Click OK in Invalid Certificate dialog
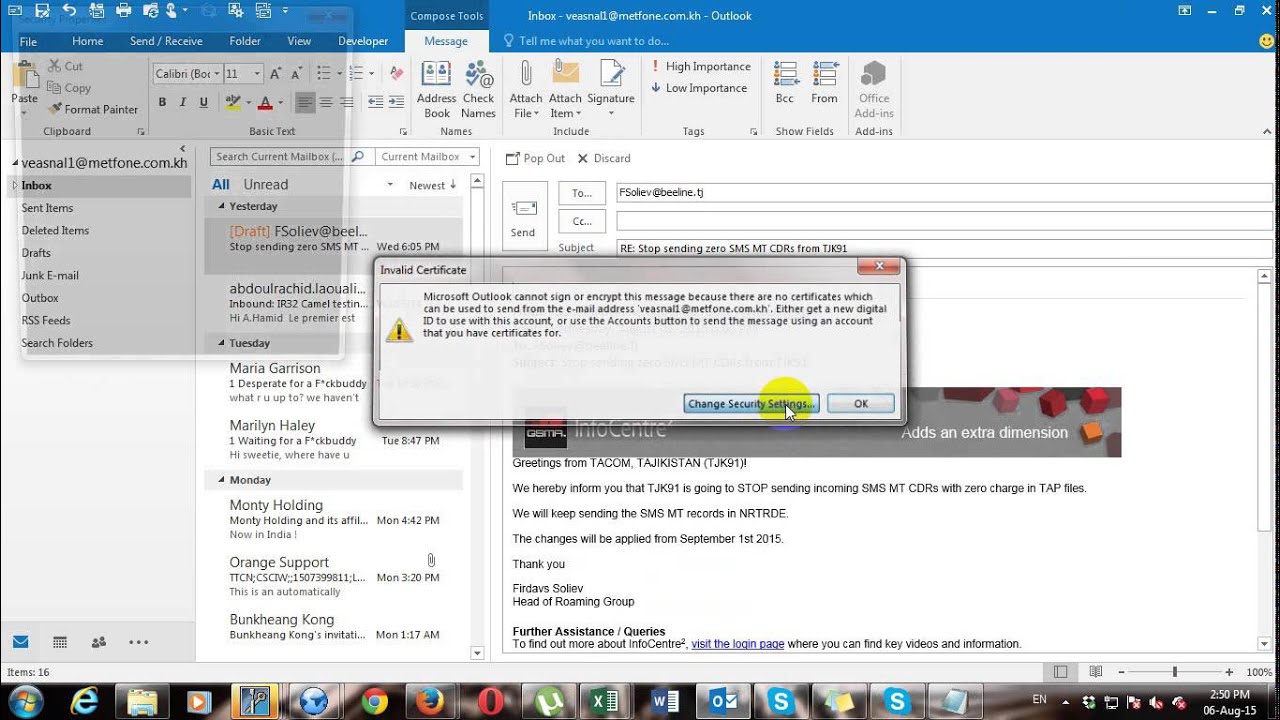 pos(860,404)
